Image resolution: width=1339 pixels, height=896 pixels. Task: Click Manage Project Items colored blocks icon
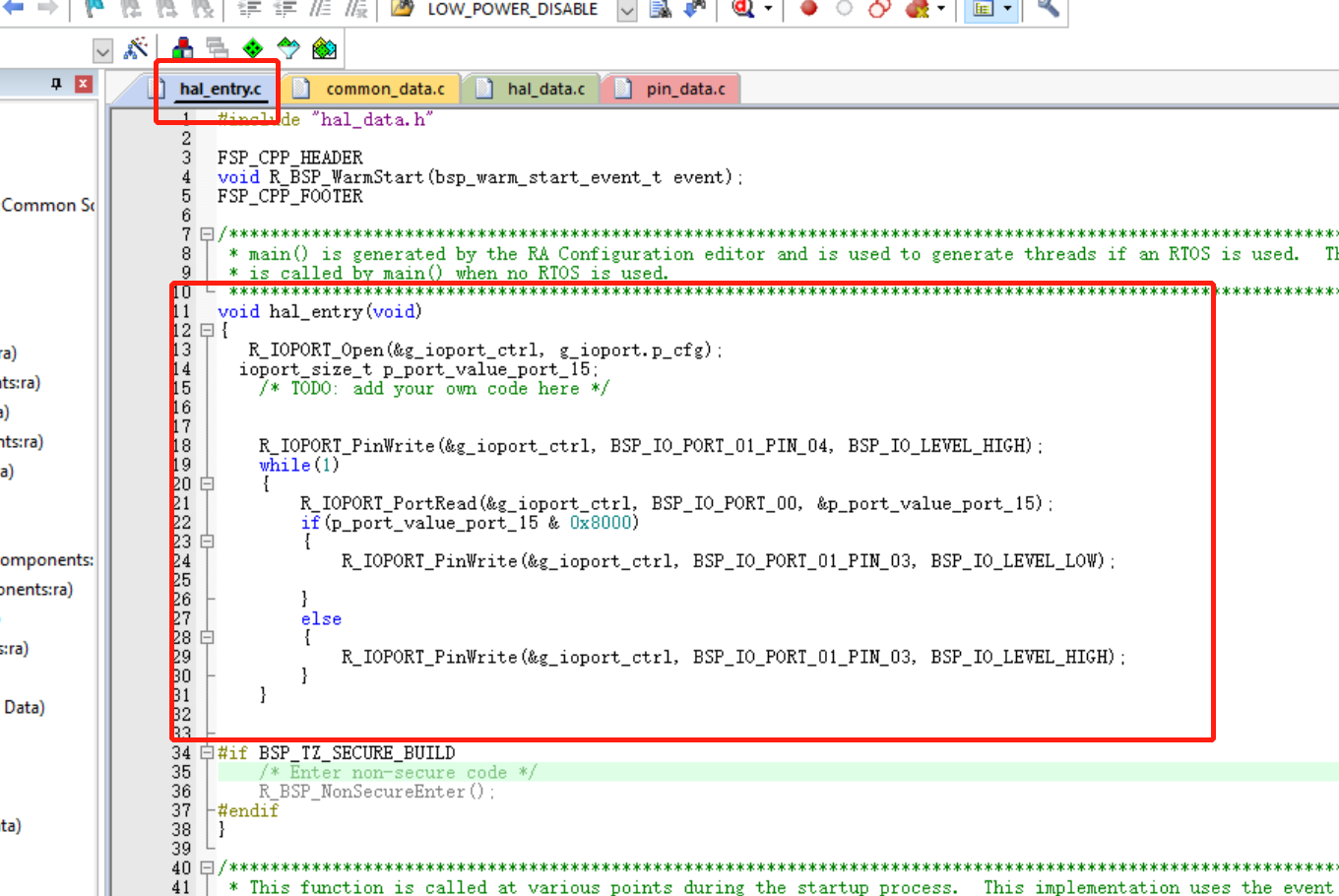tap(183, 48)
